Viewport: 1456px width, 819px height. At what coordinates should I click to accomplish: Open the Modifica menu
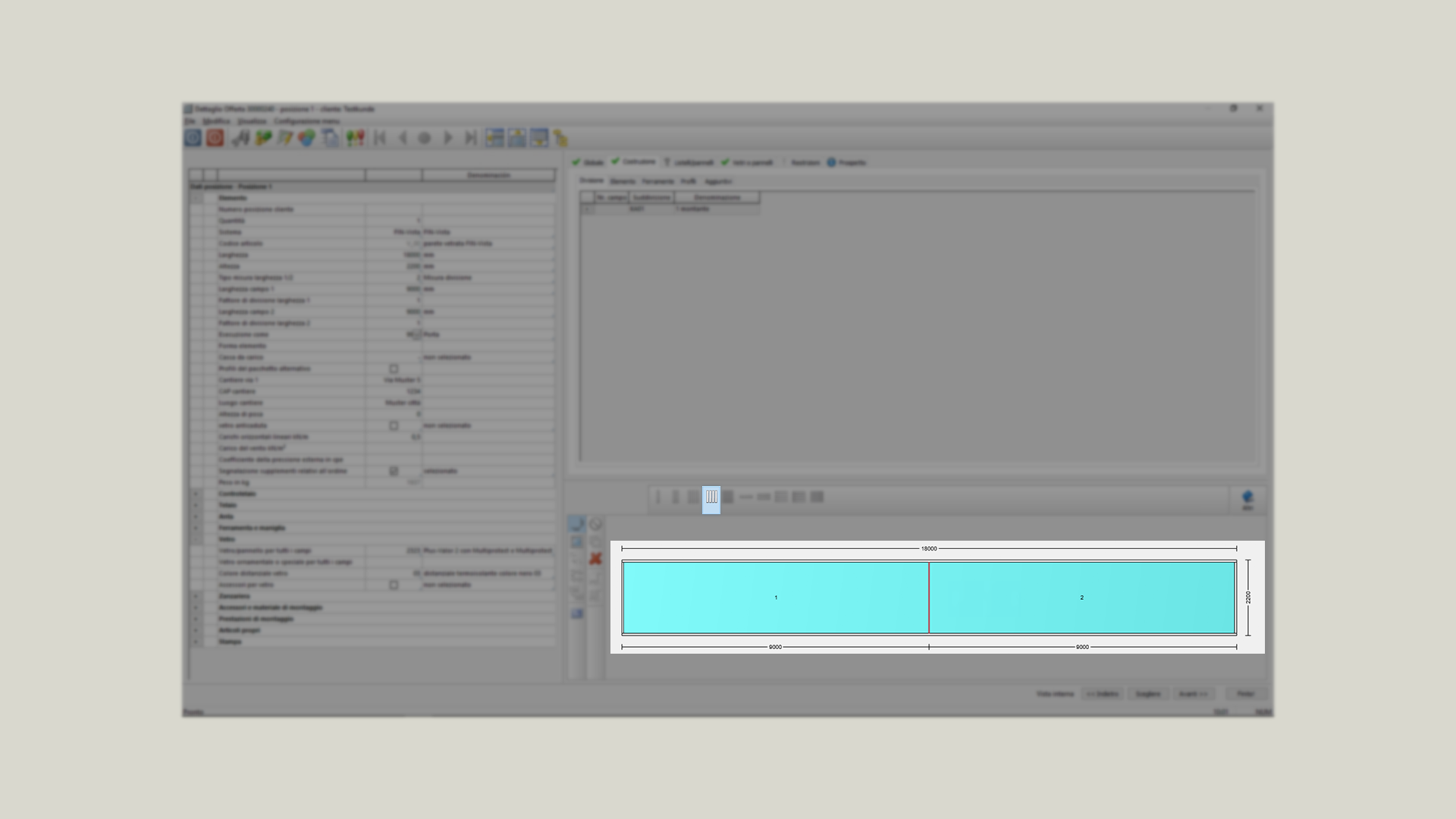[x=216, y=121]
